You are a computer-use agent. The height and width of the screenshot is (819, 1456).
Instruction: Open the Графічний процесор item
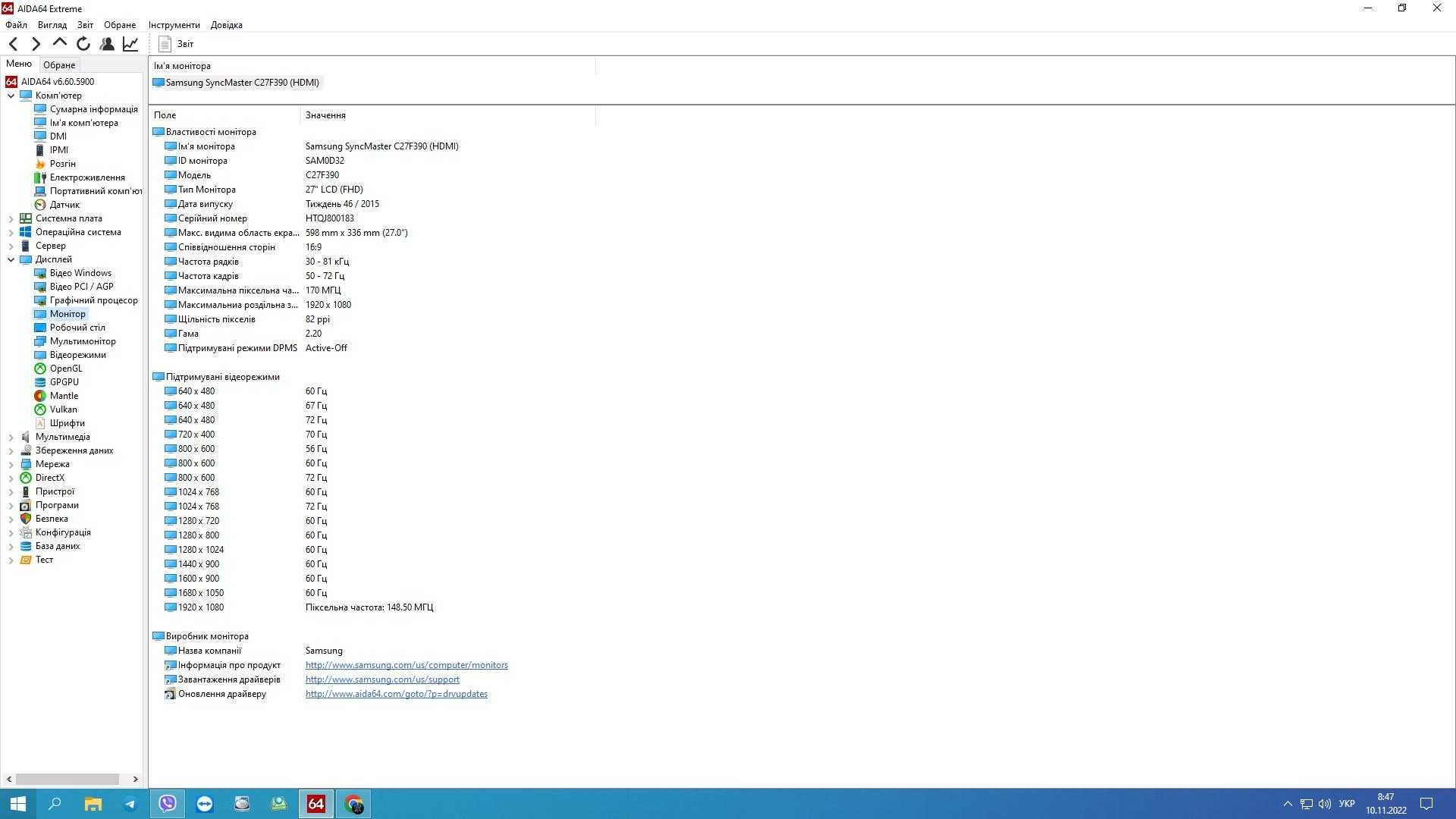point(93,300)
